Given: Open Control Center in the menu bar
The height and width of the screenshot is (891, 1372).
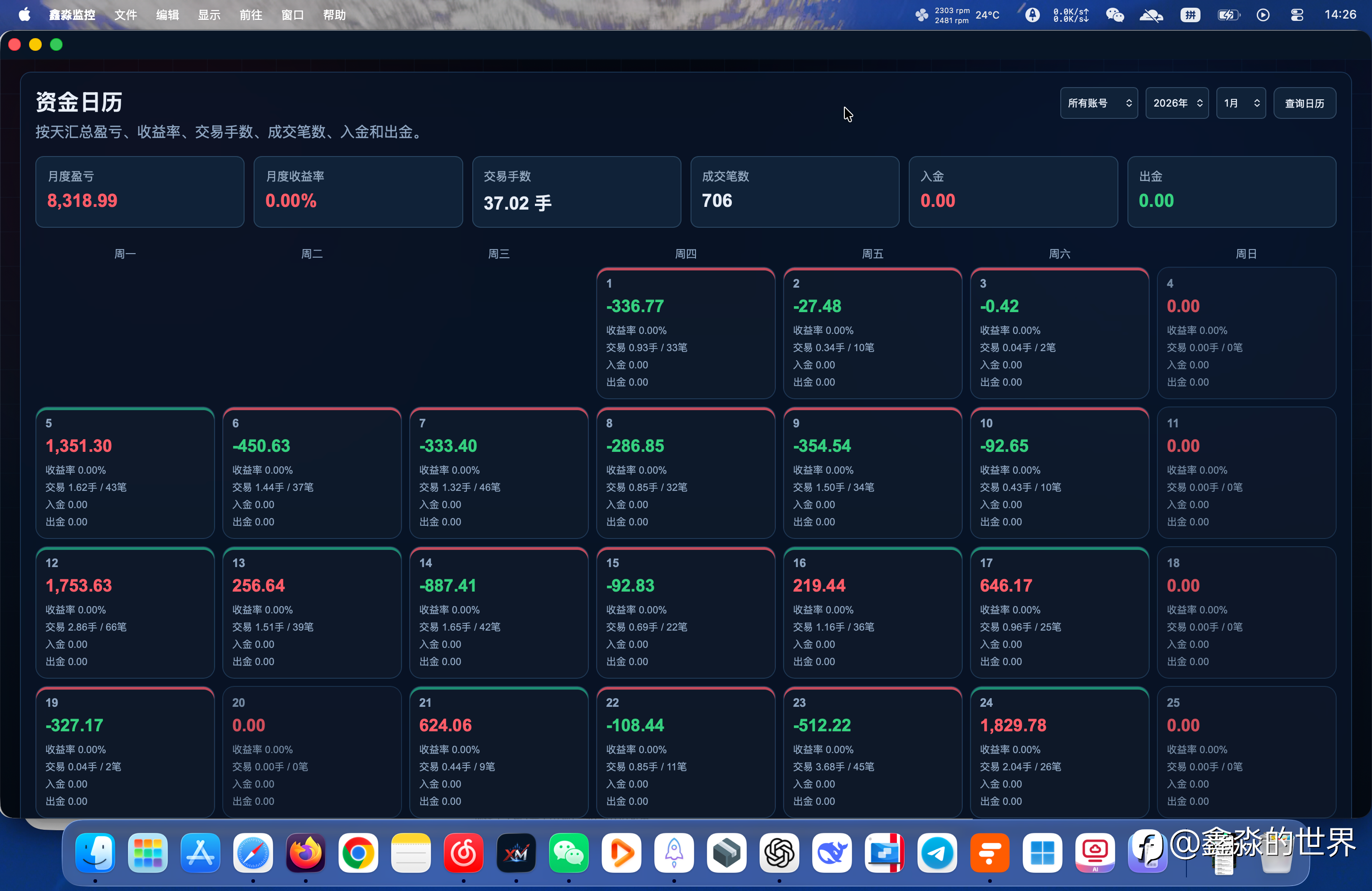Looking at the screenshot, I should (x=1297, y=15).
